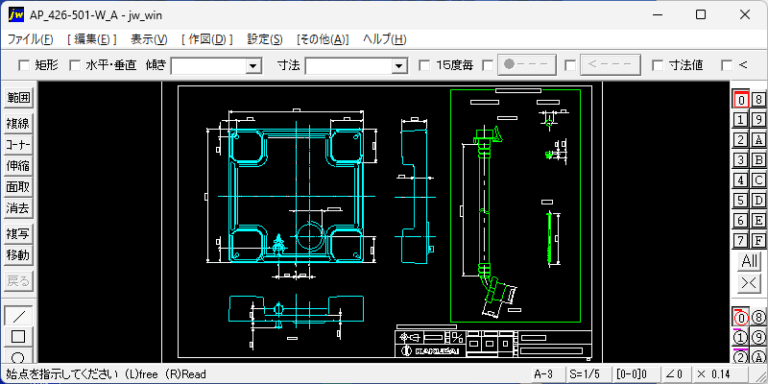Click inside the 寸法 input field
Viewport: 768px width, 384px height.
click(349, 66)
